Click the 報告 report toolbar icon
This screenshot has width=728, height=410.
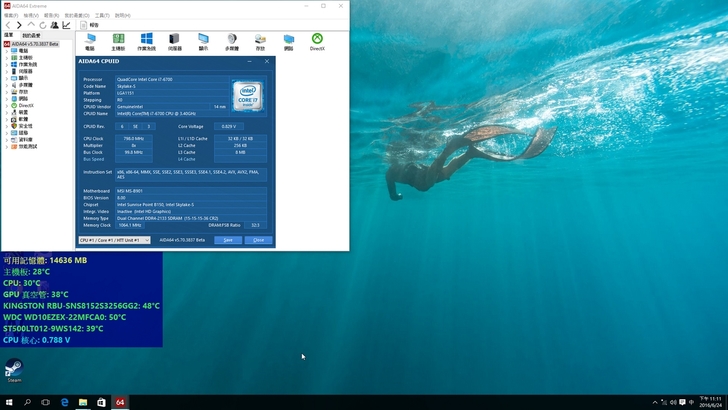pyautogui.click(x=88, y=25)
